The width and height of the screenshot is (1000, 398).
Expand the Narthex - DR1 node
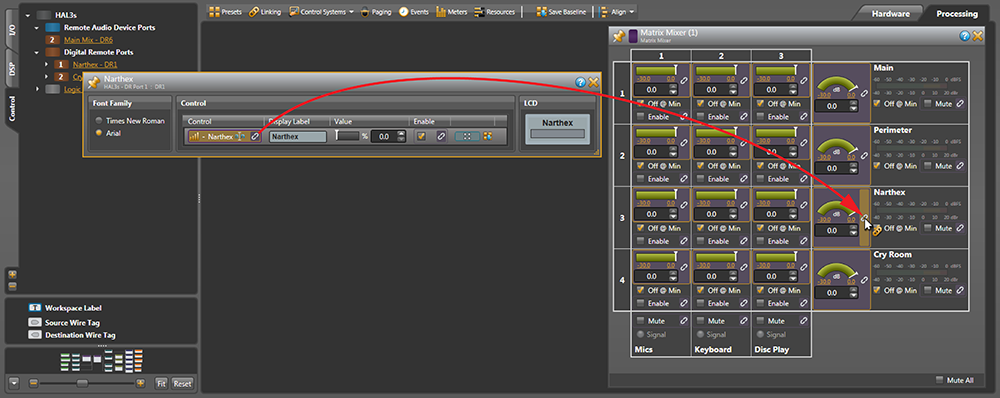(47, 64)
